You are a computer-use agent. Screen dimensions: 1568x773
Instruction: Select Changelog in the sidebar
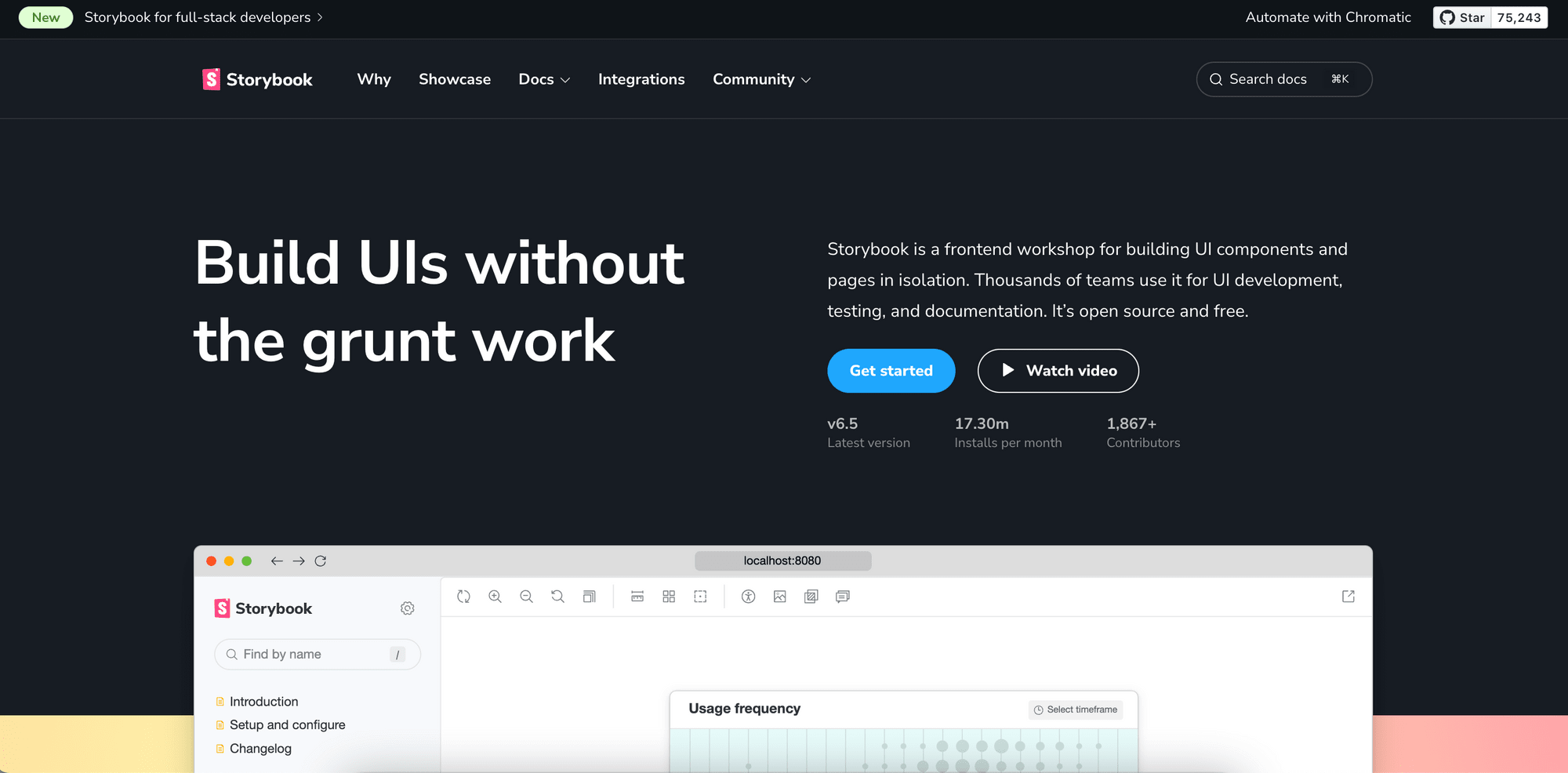point(260,749)
